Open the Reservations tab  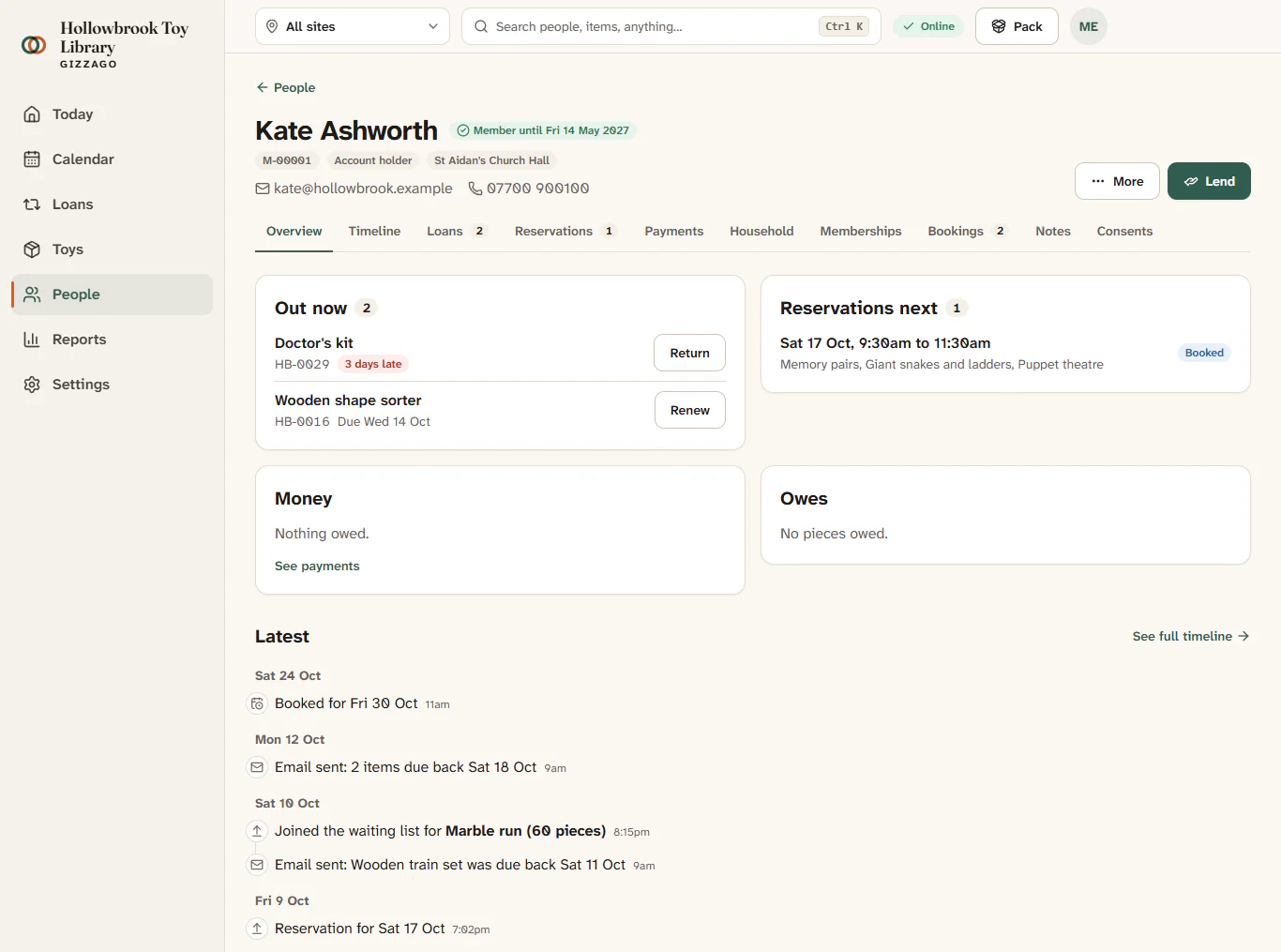click(x=565, y=231)
